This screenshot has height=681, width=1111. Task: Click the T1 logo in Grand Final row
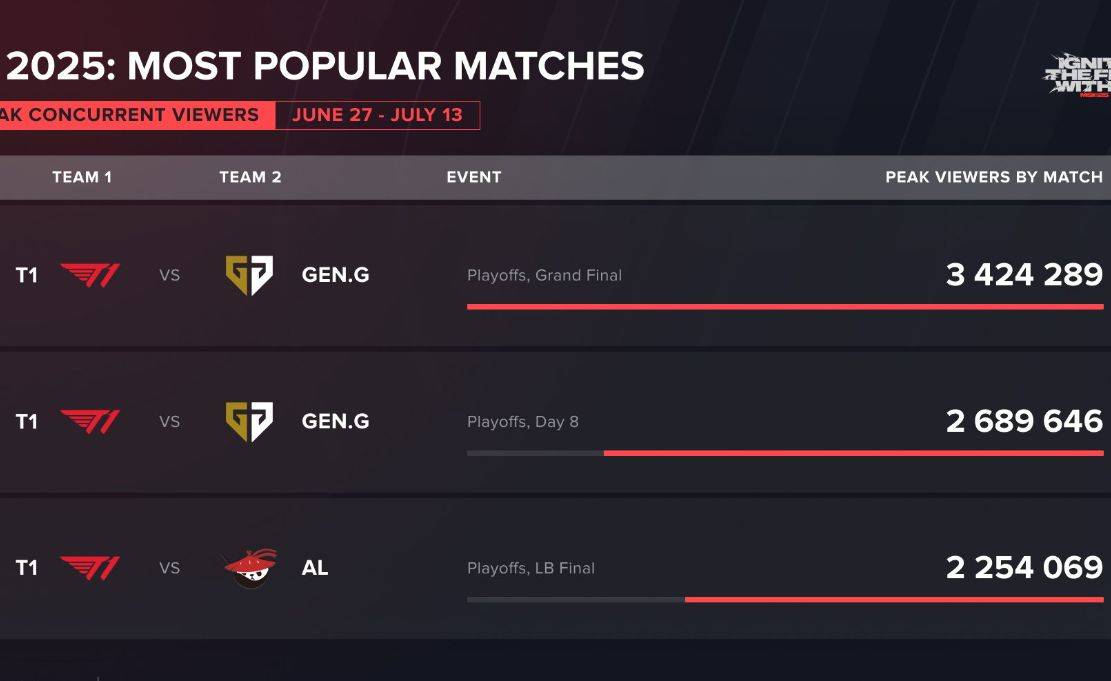pos(90,275)
